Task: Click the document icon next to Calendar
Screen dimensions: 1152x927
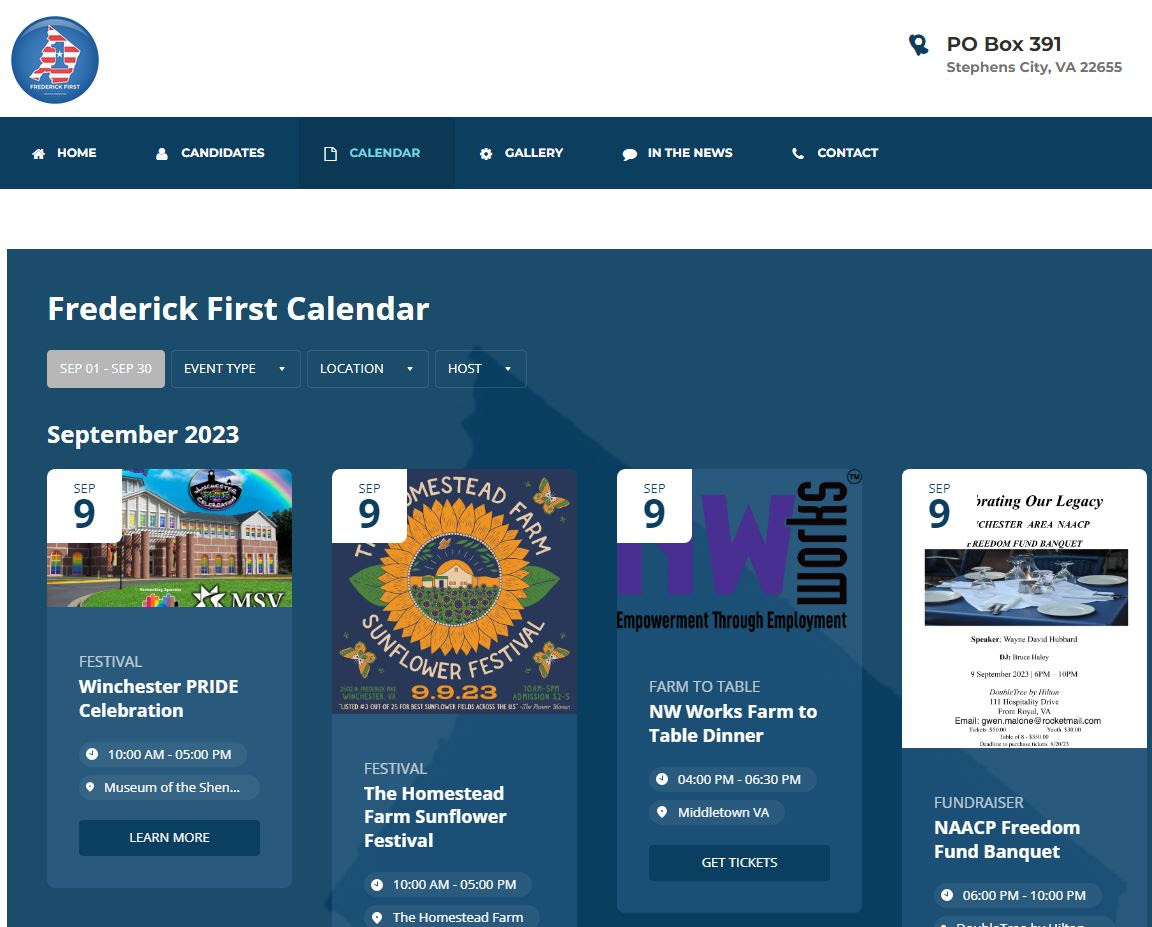Action: [x=330, y=154]
